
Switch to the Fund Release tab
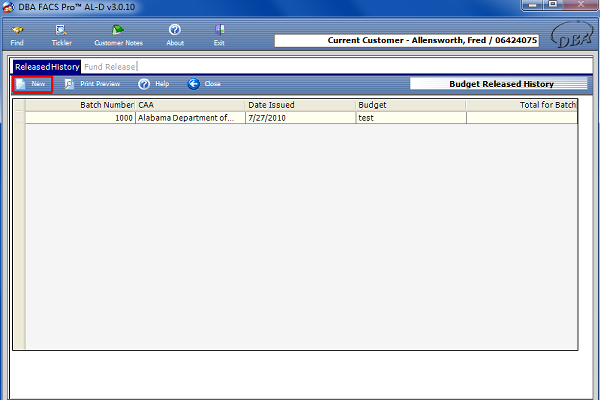point(110,67)
